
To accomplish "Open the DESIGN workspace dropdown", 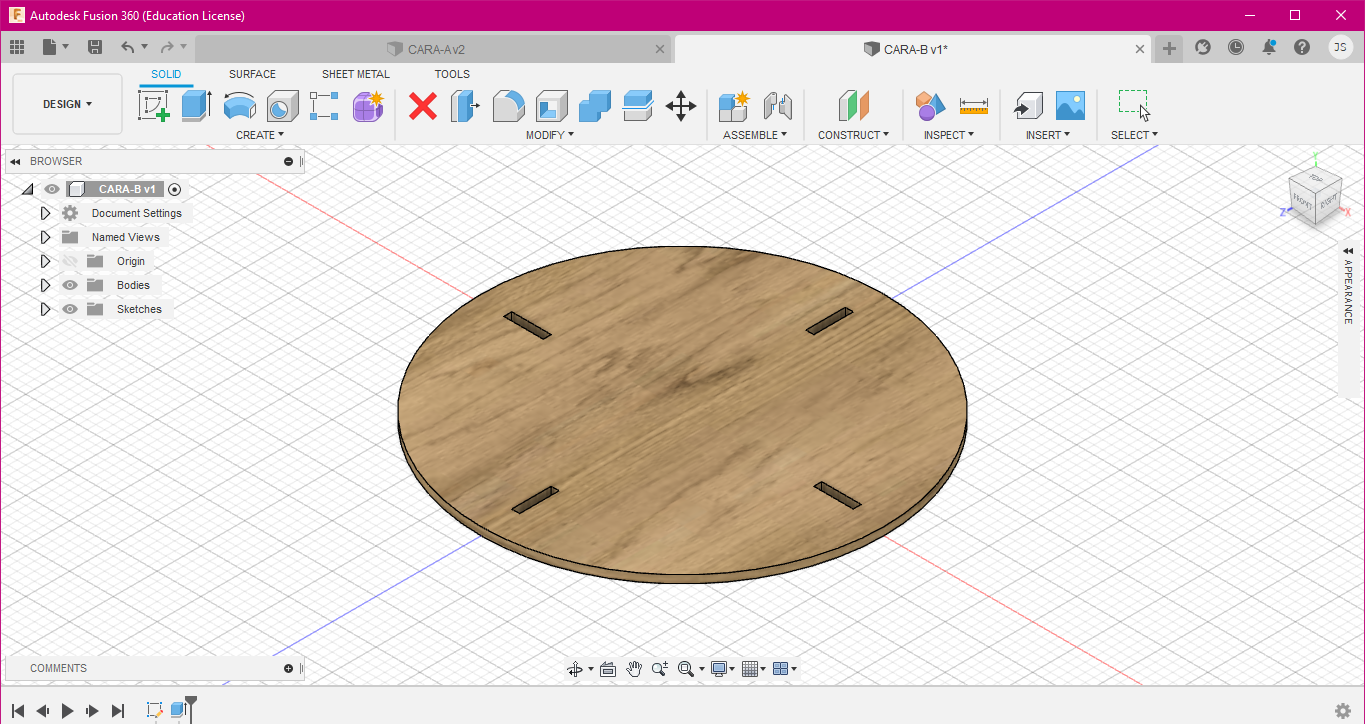I will [x=67, y=104].
